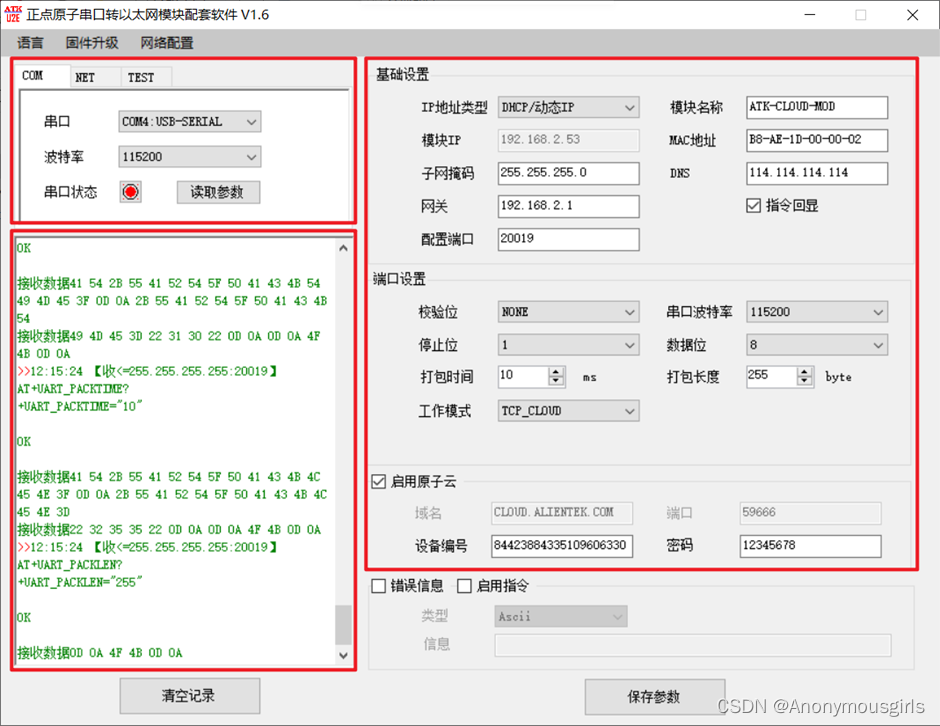Click the ATK U2E application icon in title bar
The image size is (940, 726).
pos(13,14)
